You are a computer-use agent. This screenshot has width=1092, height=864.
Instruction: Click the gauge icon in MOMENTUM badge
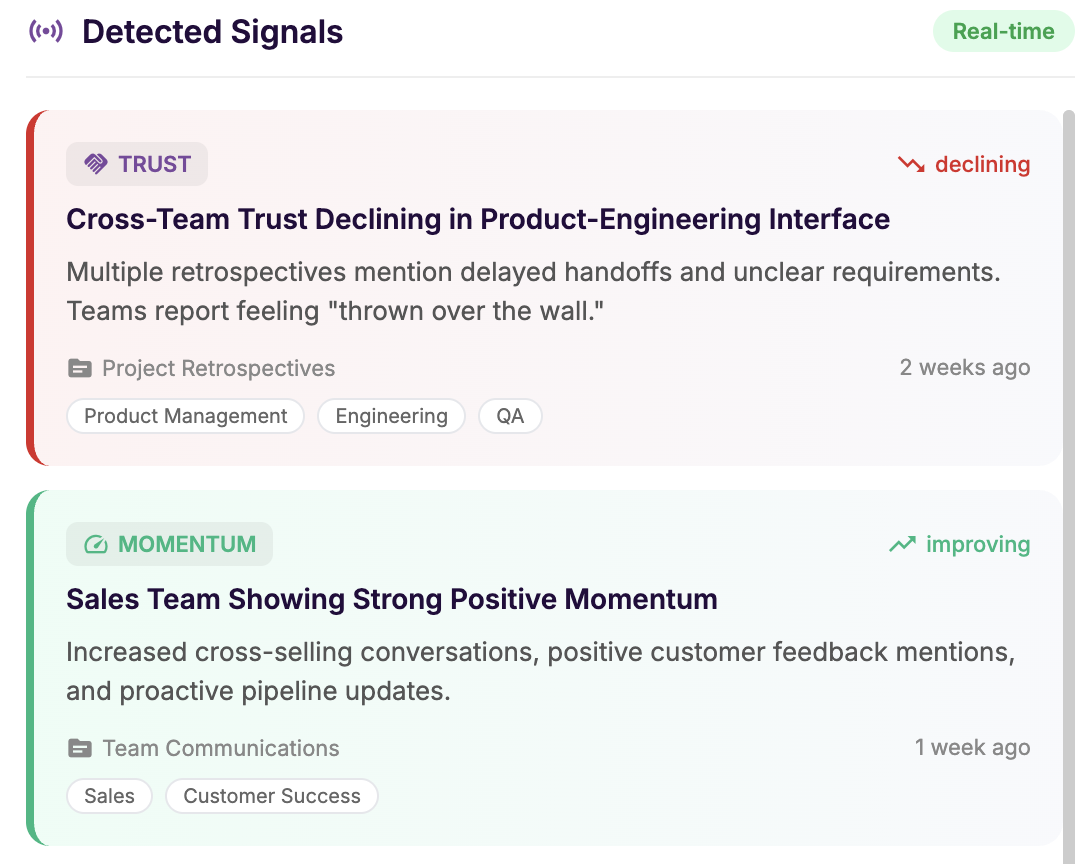96,544
